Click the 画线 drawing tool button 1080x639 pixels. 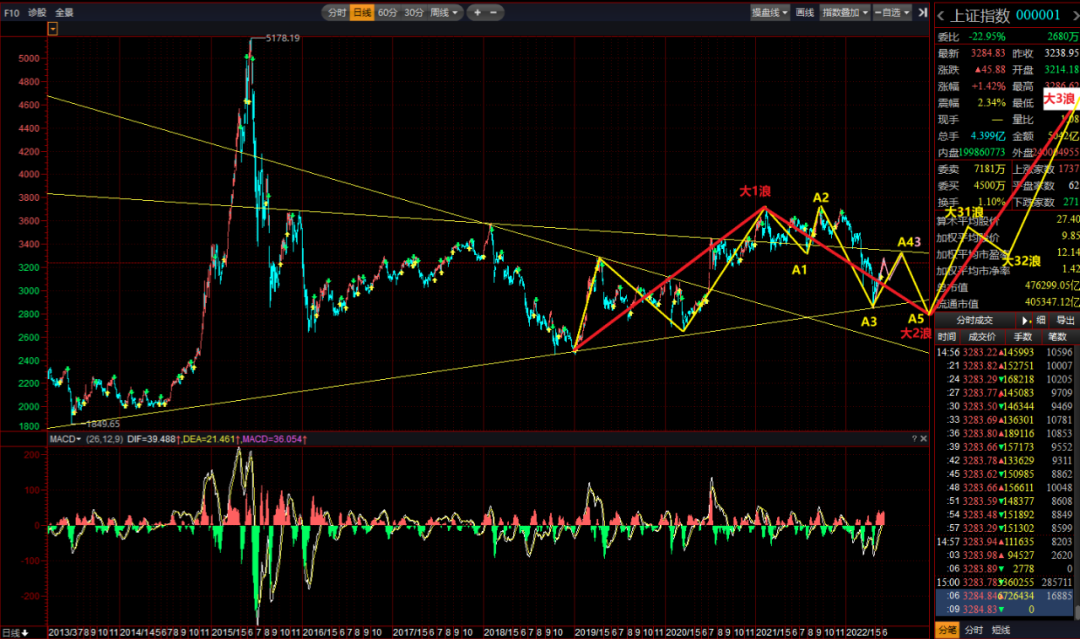pos(805,13)
